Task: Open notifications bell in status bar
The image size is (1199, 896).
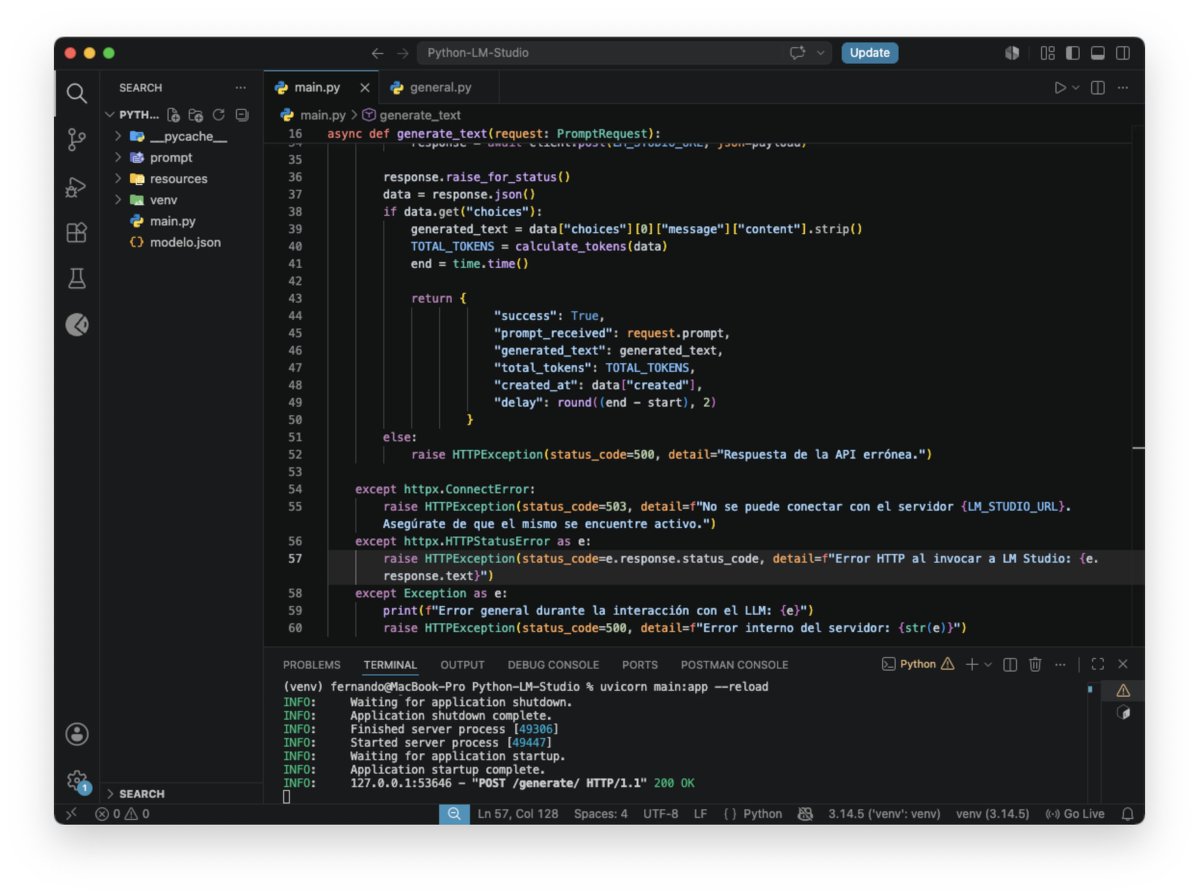Action: click(x=1127, y=814)
